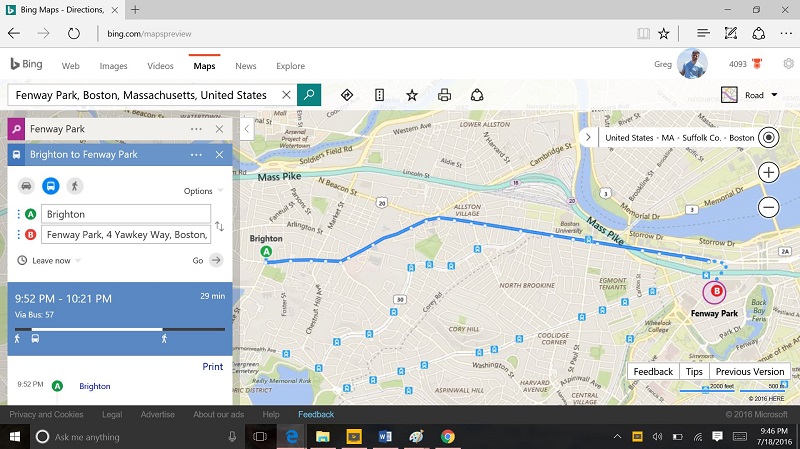Select transit mode bus icon
Screen dimensions: 800x449
point(51,186)
